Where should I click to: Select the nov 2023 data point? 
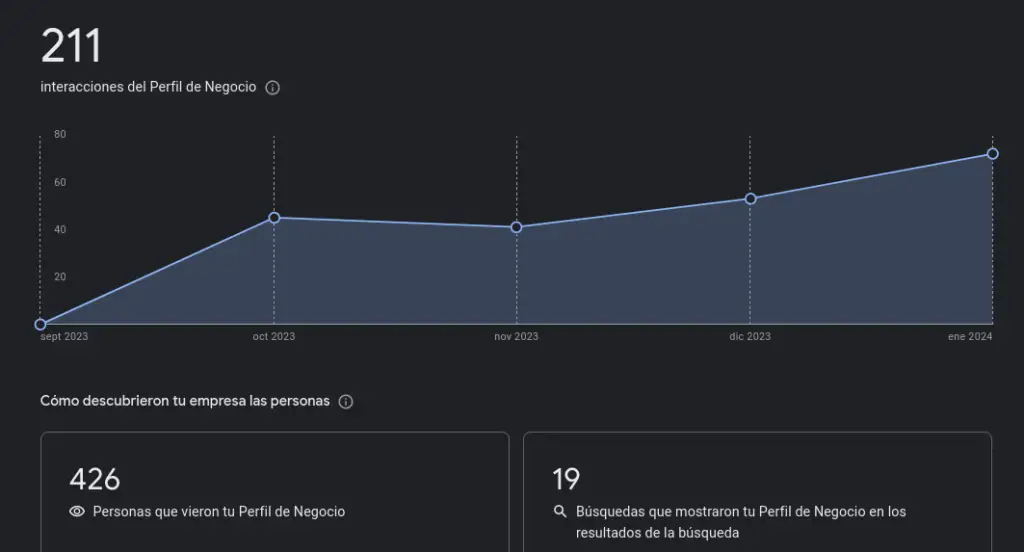tap(517, 227)
